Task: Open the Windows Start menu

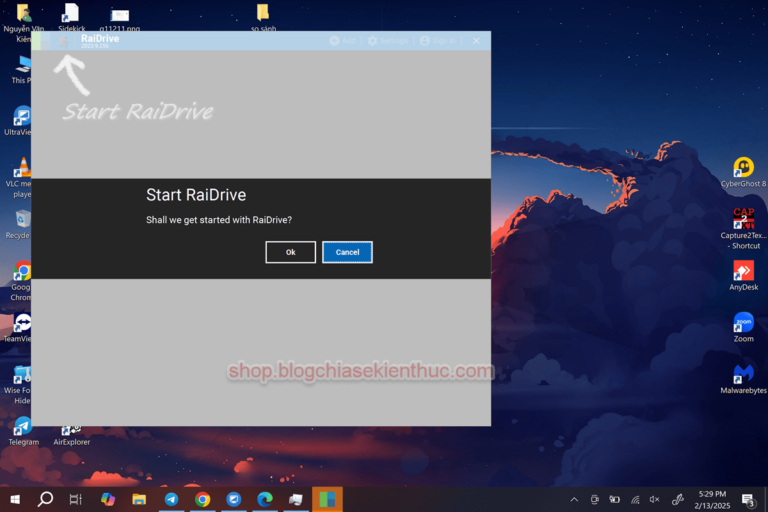Action: click(16, 499)
